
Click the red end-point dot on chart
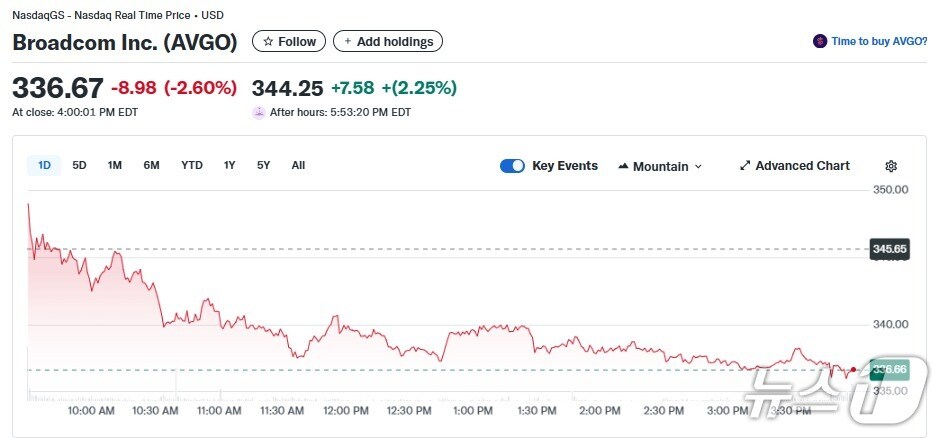[853, 370]
